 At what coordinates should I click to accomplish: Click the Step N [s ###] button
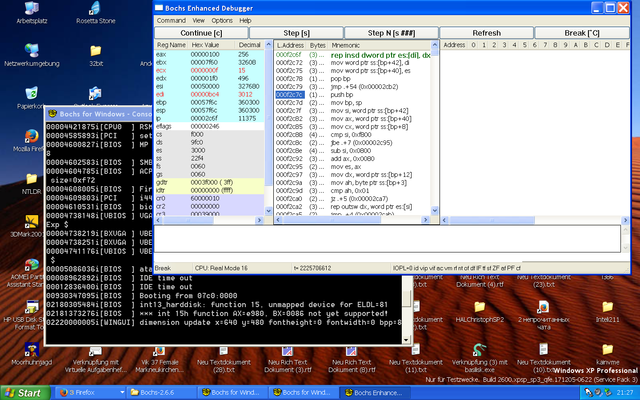(391, 33)
